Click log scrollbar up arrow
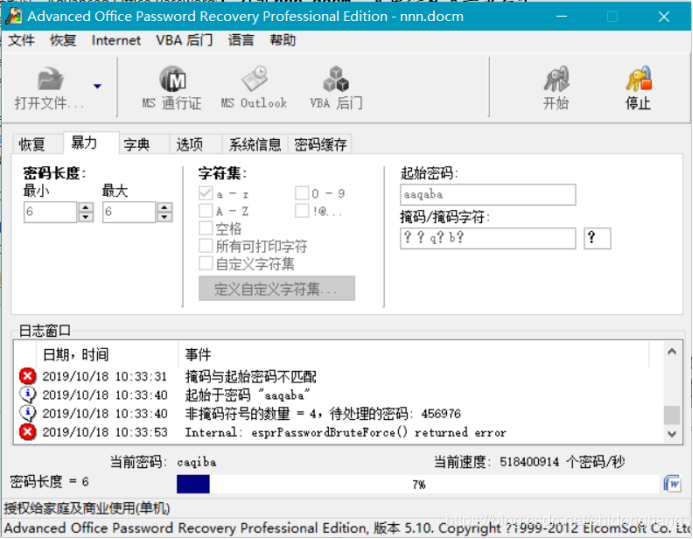The height and width of the screenshot is (539, 693). pos(672,352)
